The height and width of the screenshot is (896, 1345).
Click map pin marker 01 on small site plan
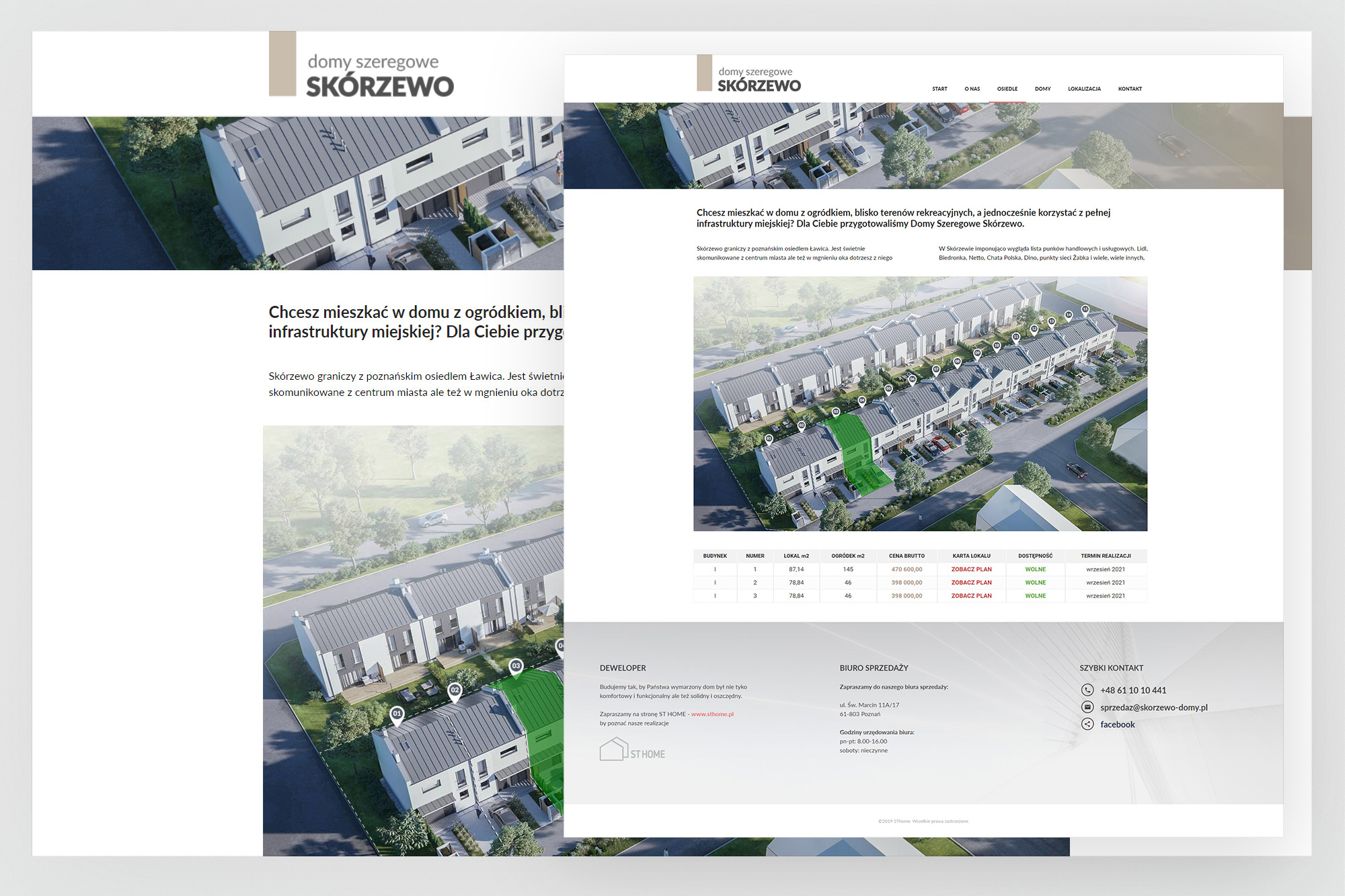coord(769,439)
